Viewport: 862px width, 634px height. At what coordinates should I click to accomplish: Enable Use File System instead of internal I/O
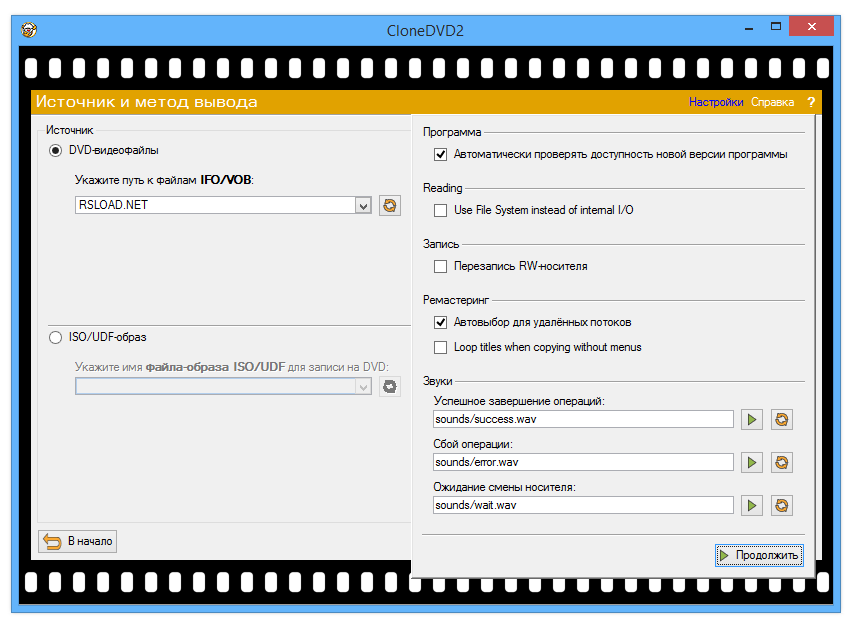coord(440,211)
